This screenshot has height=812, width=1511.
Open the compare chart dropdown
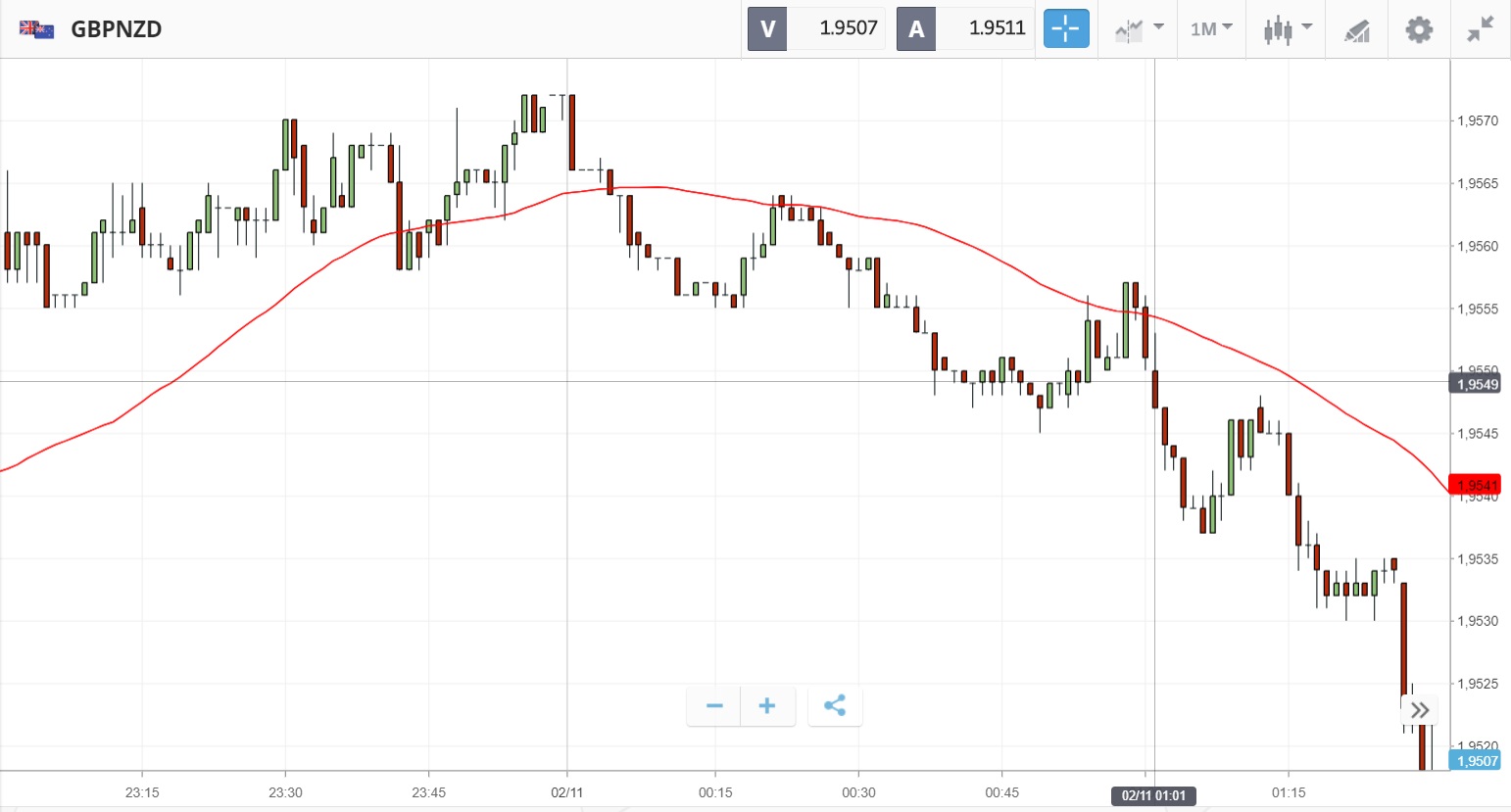pyautogui.click(x=1139, y=28)
